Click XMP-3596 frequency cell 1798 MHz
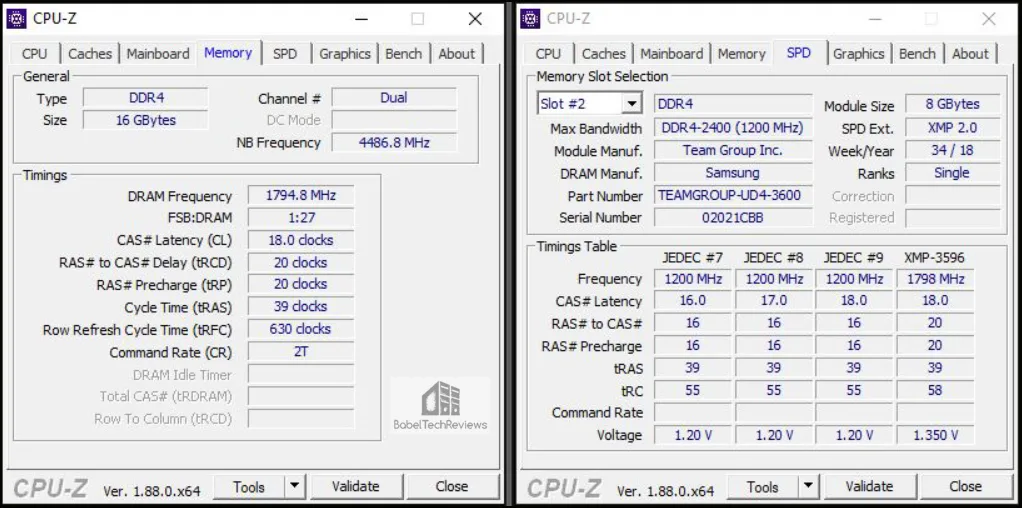 (935, 278)
